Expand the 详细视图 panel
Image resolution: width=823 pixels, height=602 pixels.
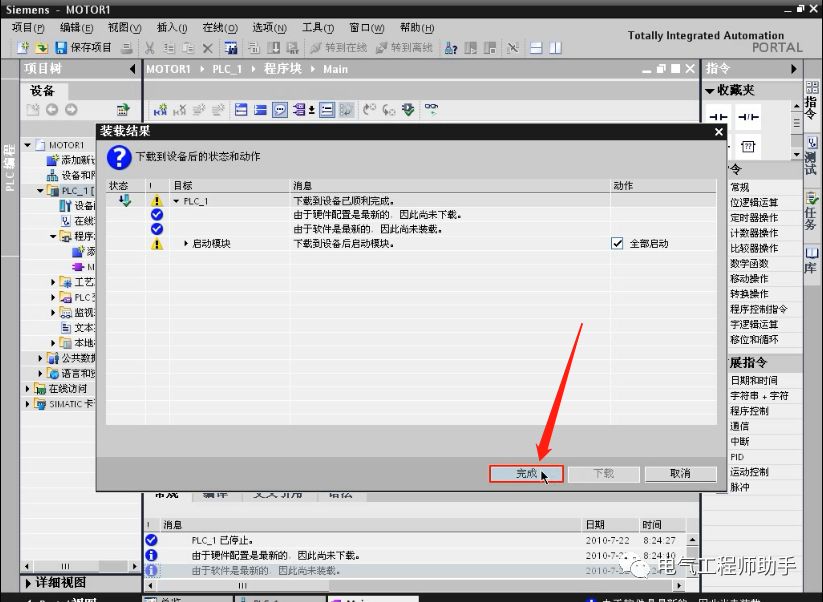point(29,583)
